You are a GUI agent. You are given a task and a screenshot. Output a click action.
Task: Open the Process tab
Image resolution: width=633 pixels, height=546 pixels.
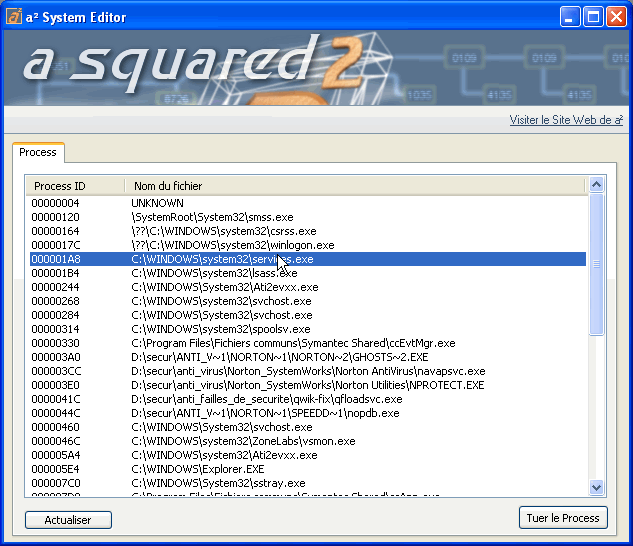[x=38, y=152]
